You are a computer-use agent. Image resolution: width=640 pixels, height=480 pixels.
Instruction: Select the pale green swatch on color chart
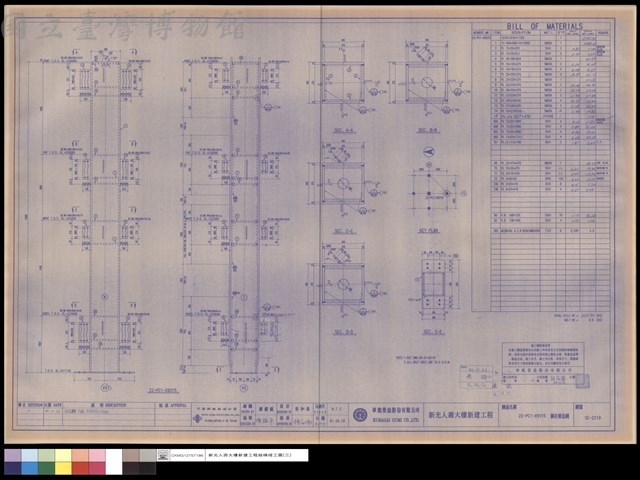click(x=46, y=455)
